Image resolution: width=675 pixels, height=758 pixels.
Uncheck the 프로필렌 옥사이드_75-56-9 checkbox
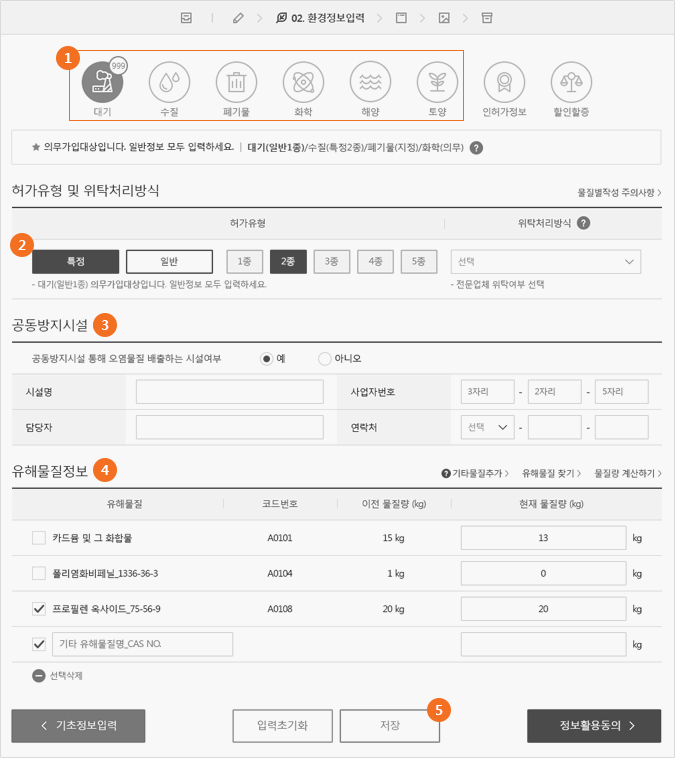click(x=39, y=609)
